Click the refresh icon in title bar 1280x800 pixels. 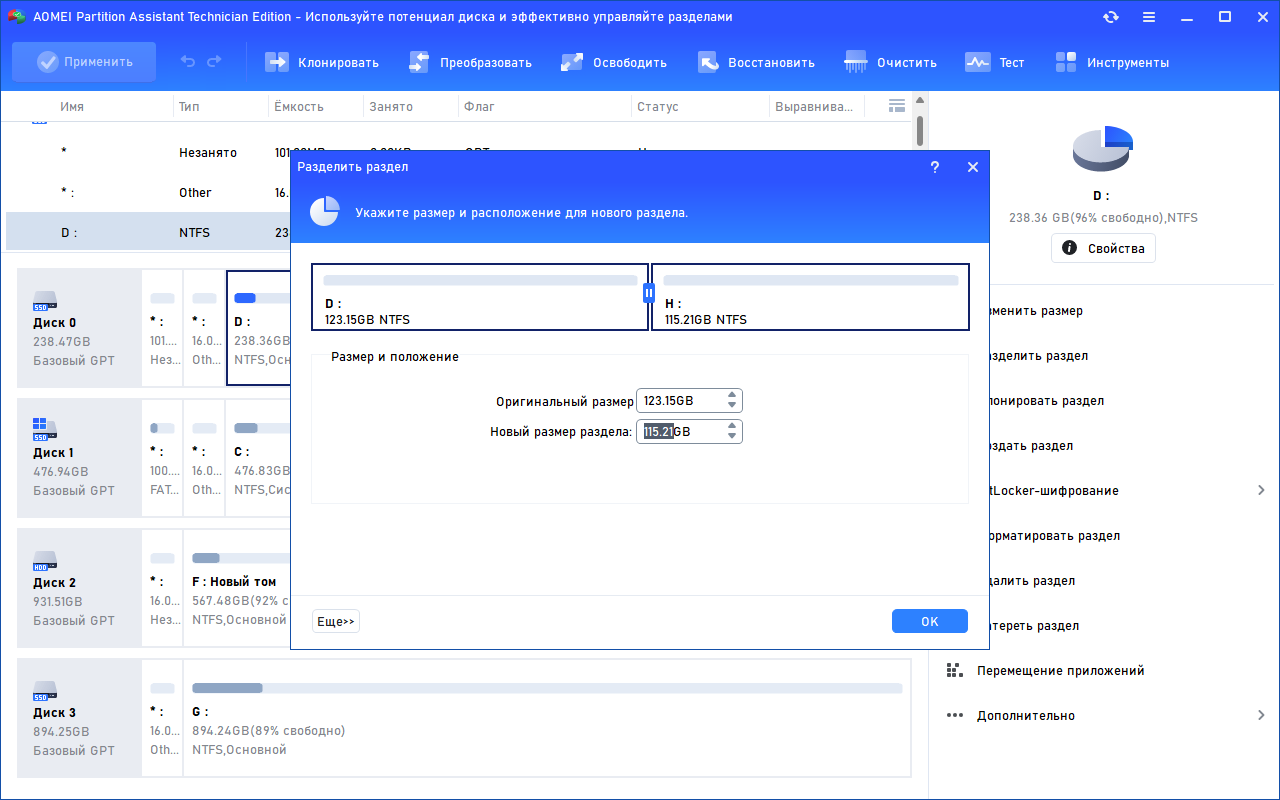coord(1111,17)
